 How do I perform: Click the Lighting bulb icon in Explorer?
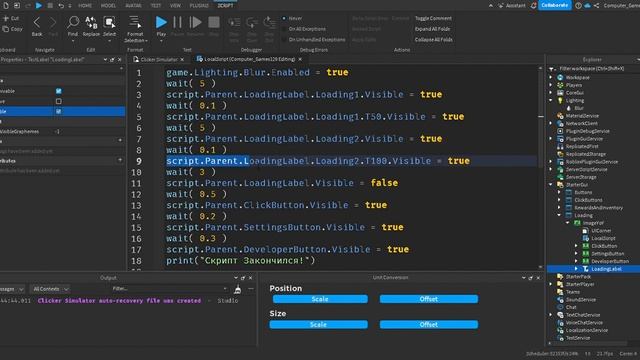tap(560, 100)
